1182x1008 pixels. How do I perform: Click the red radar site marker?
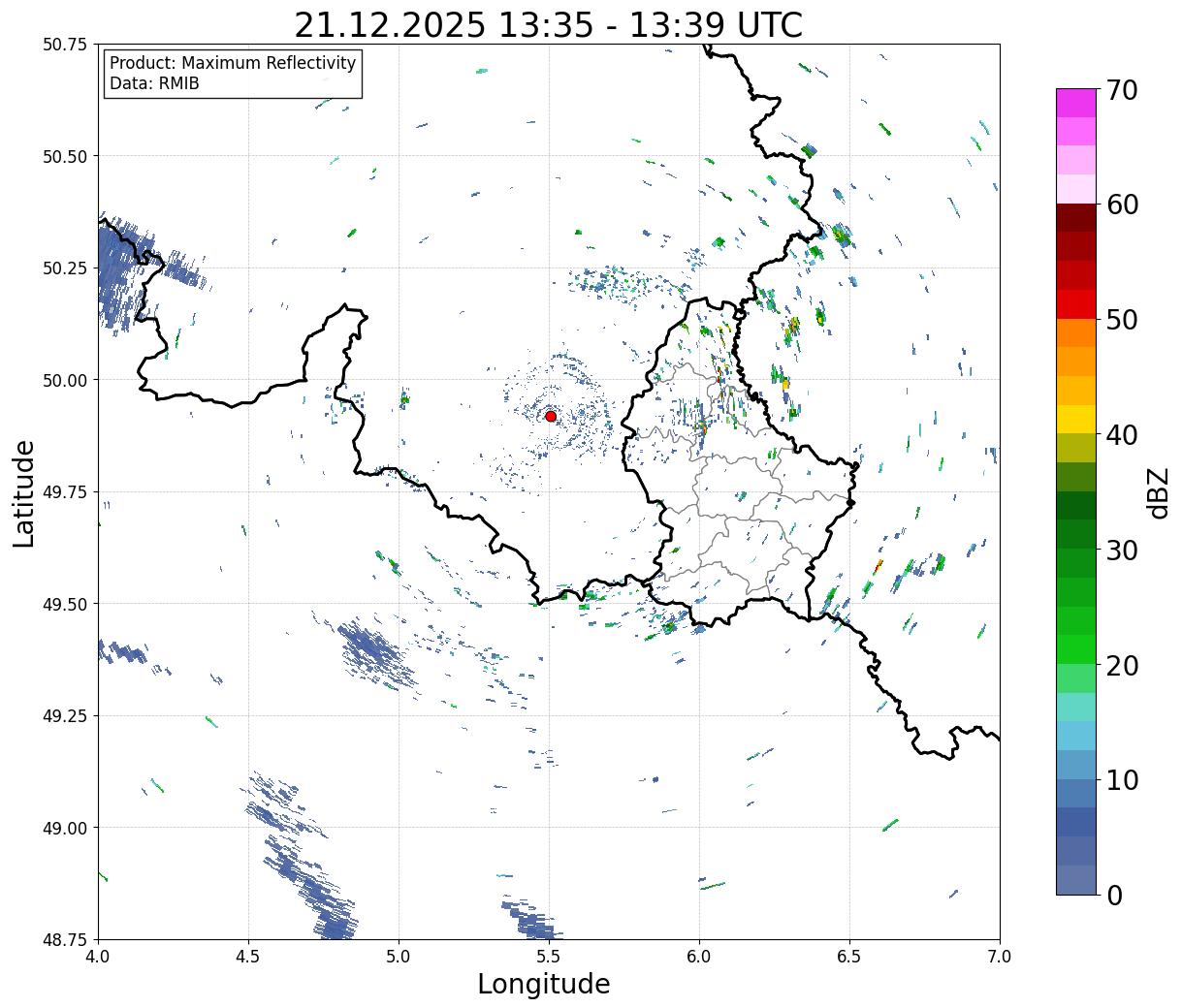coord(550,416)
